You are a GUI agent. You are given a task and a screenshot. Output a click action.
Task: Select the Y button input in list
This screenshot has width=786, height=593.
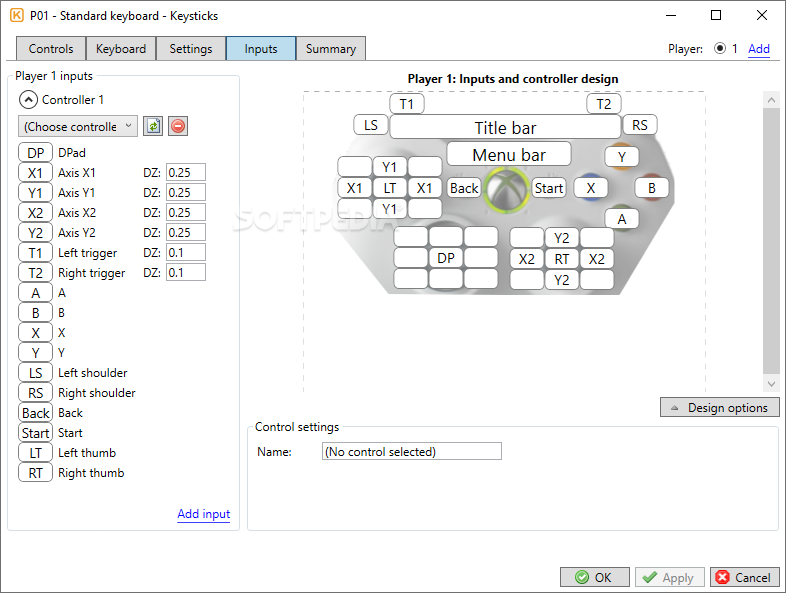(36, 353)
